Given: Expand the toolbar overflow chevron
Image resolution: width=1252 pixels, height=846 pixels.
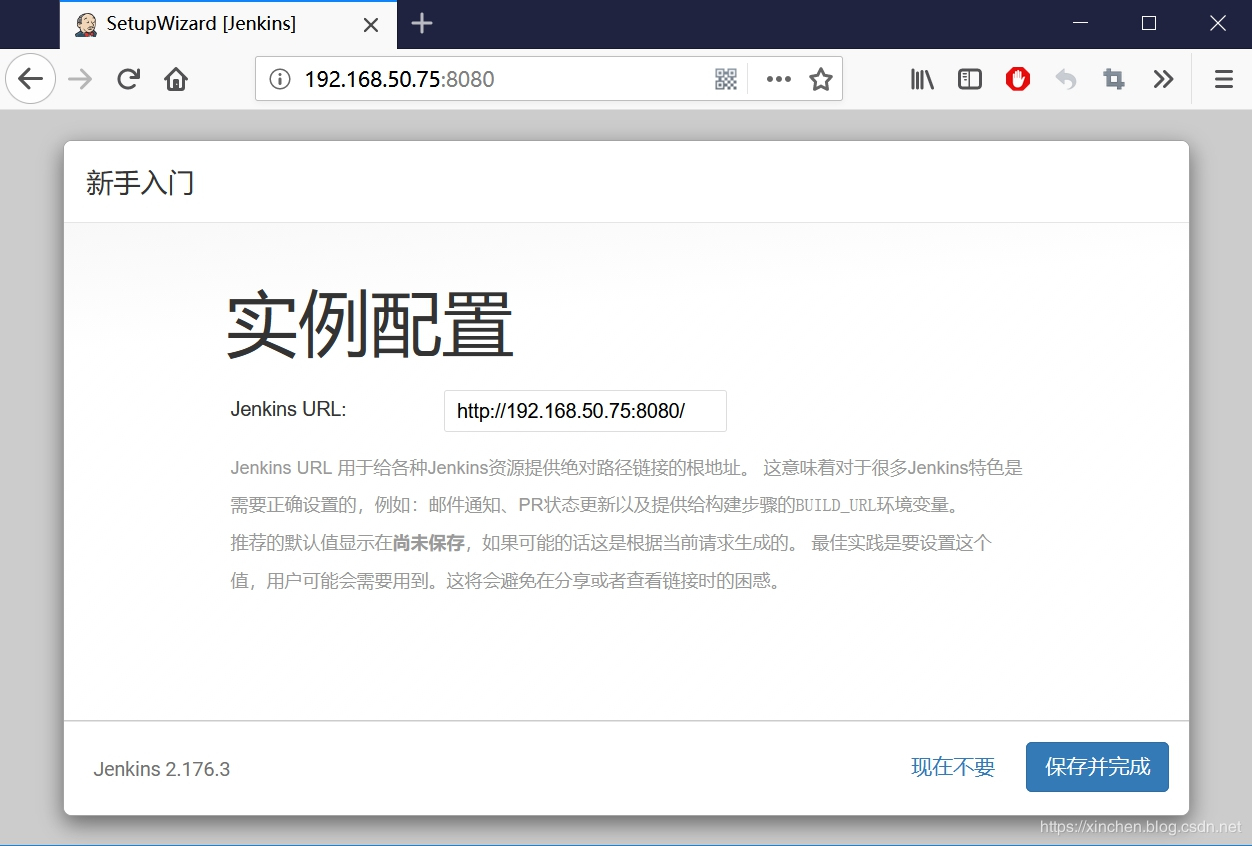Looking at the screenshot, I should click(x=1163, y=78).
